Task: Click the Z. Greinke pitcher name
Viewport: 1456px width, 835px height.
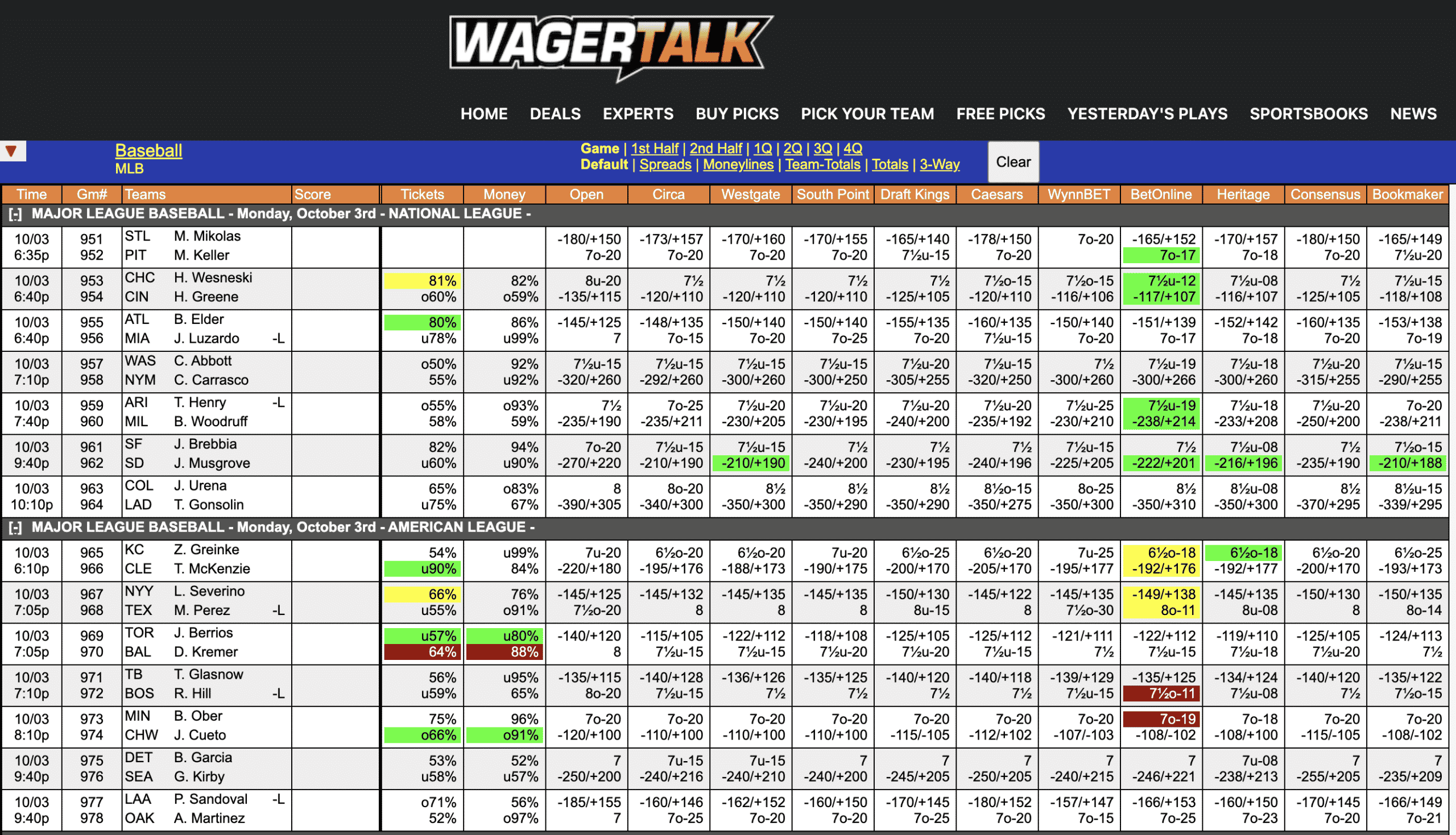Action: tap(206, 550)
